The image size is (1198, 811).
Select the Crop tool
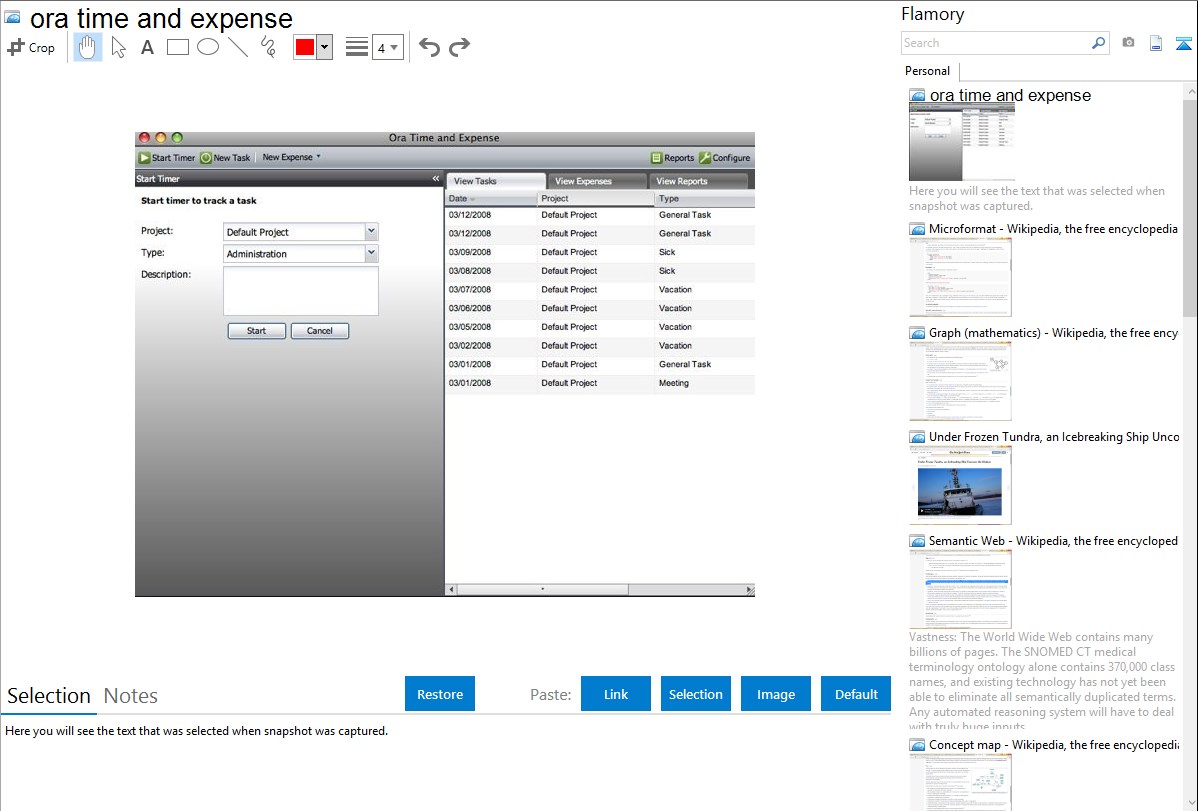point(31,47)
